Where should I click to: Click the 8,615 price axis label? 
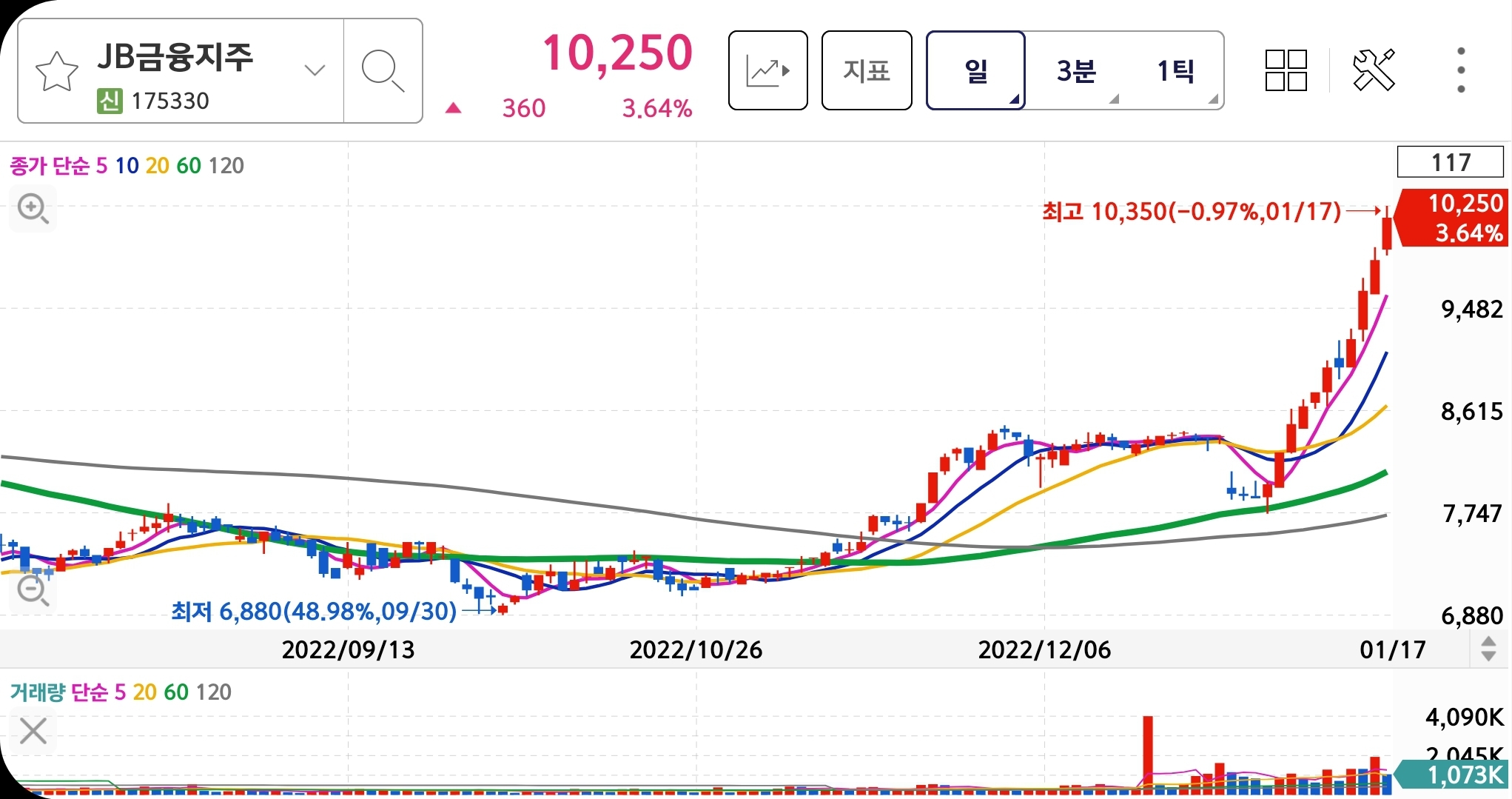(x=1471, y=411)
